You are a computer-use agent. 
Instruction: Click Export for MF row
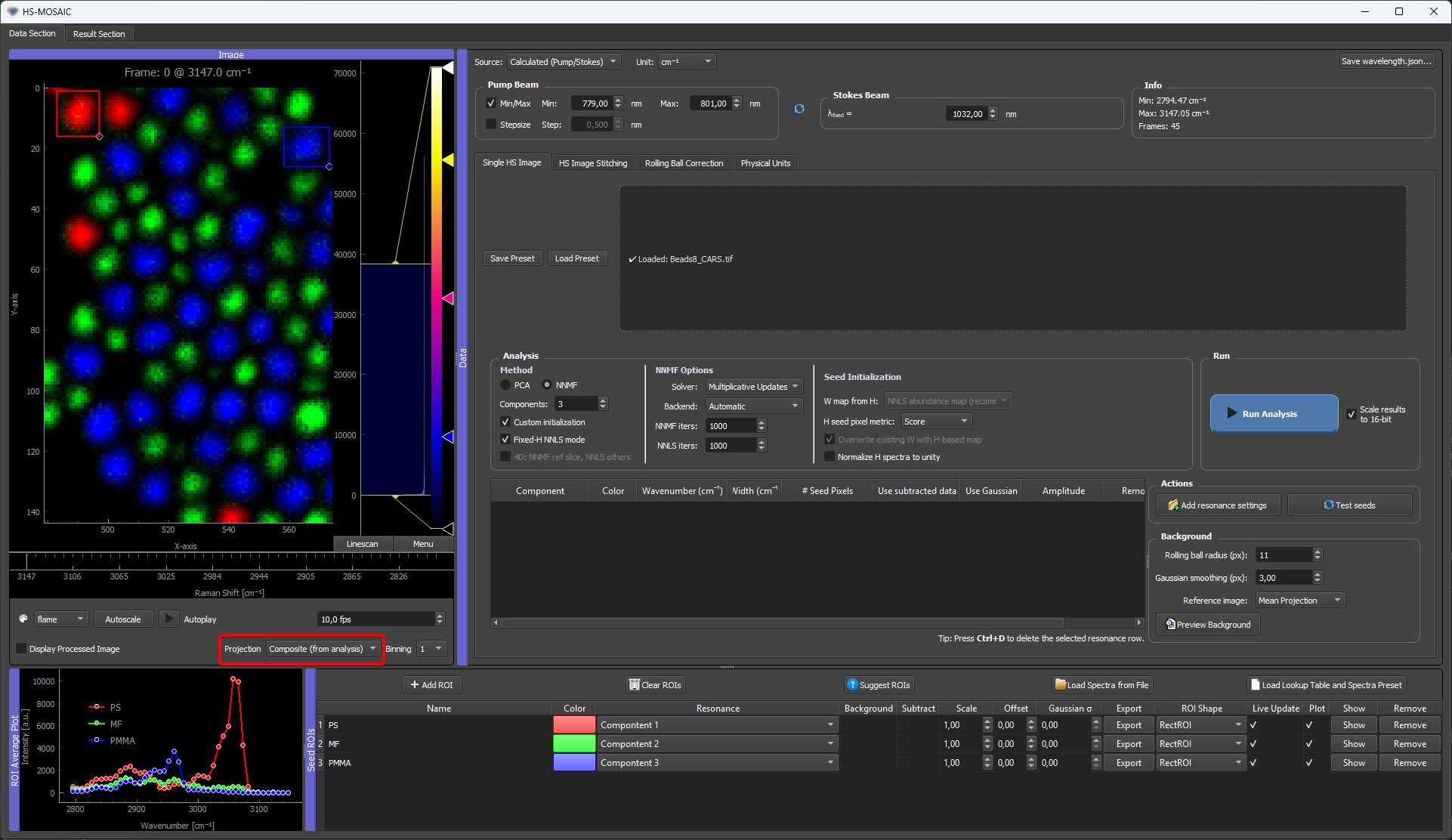coord(1129,744)
